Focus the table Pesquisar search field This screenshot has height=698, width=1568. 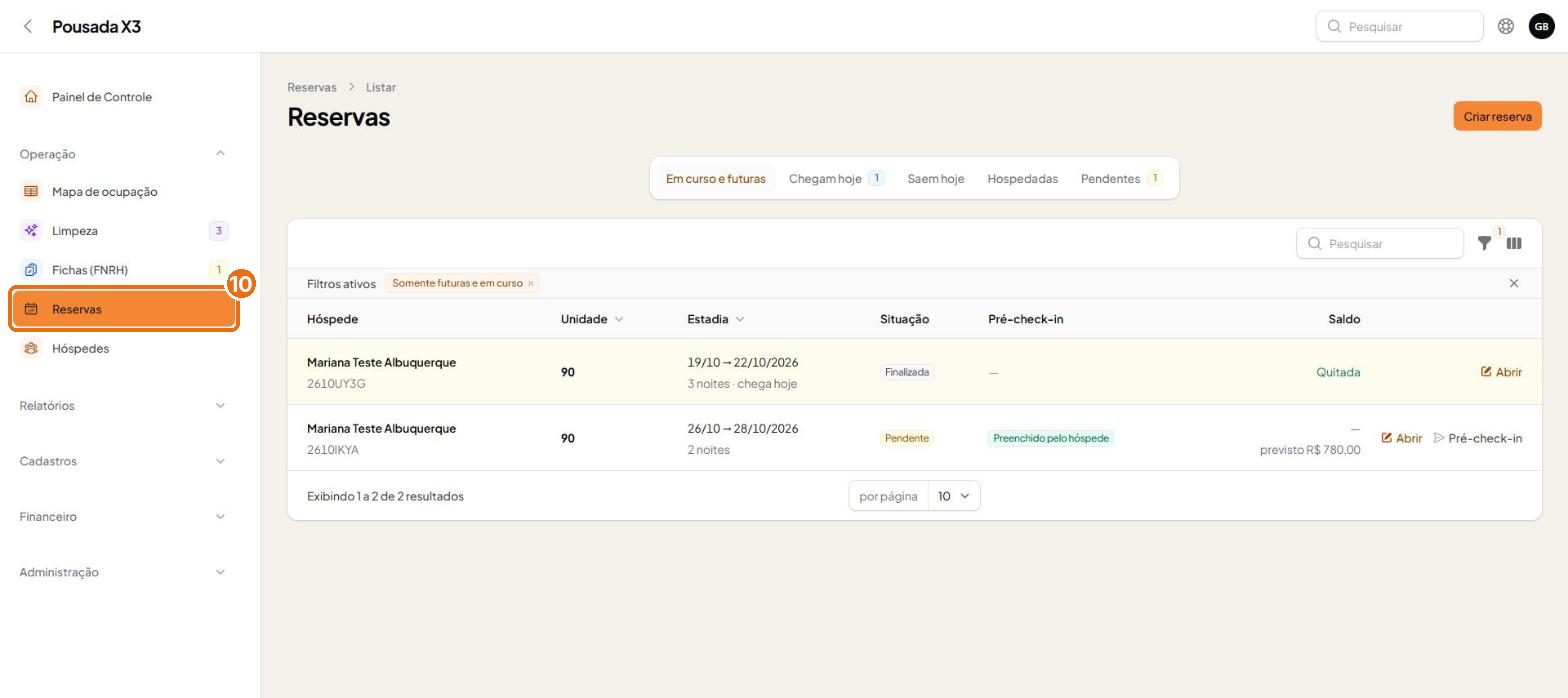tap(1379, 244)
